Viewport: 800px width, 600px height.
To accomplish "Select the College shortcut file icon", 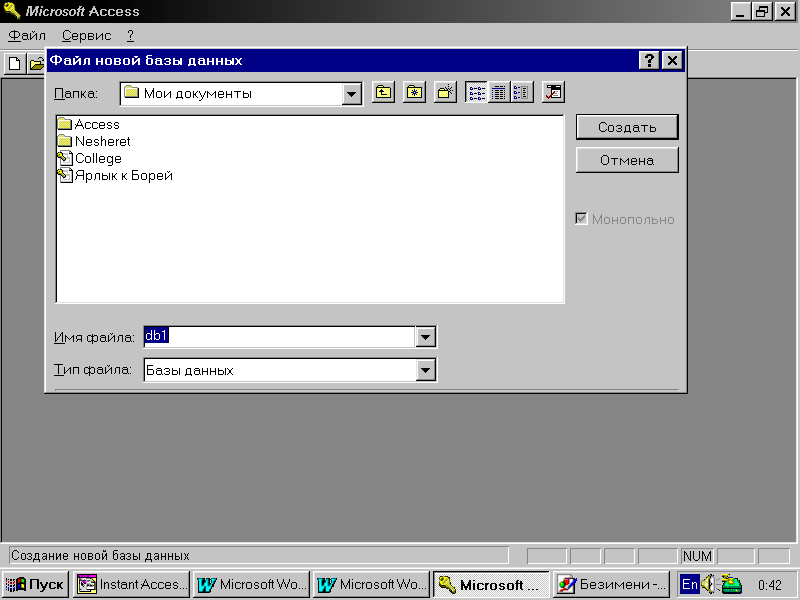I will [65, 158].
